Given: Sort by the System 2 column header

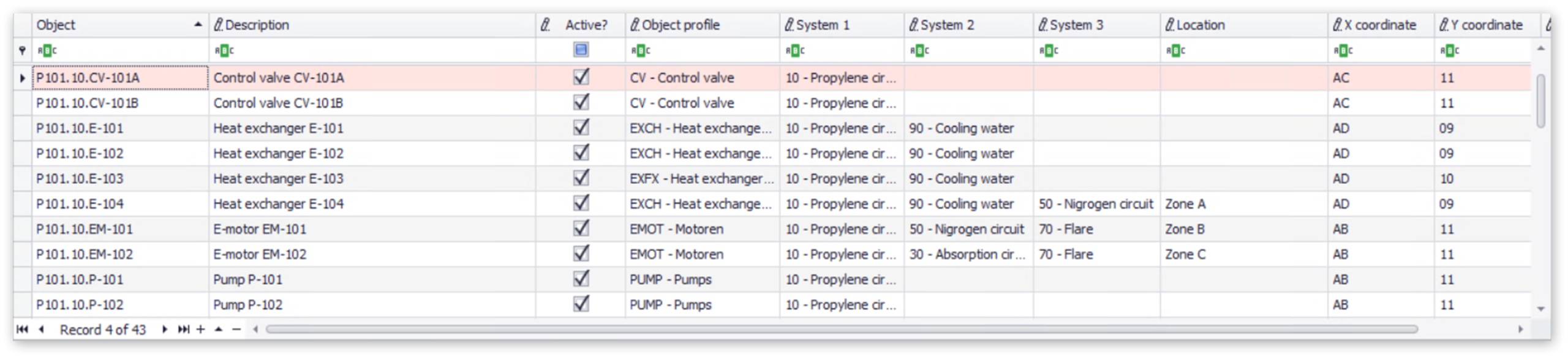Looking at the screenshot, I should pyautogui.click(x=968, y=25).
